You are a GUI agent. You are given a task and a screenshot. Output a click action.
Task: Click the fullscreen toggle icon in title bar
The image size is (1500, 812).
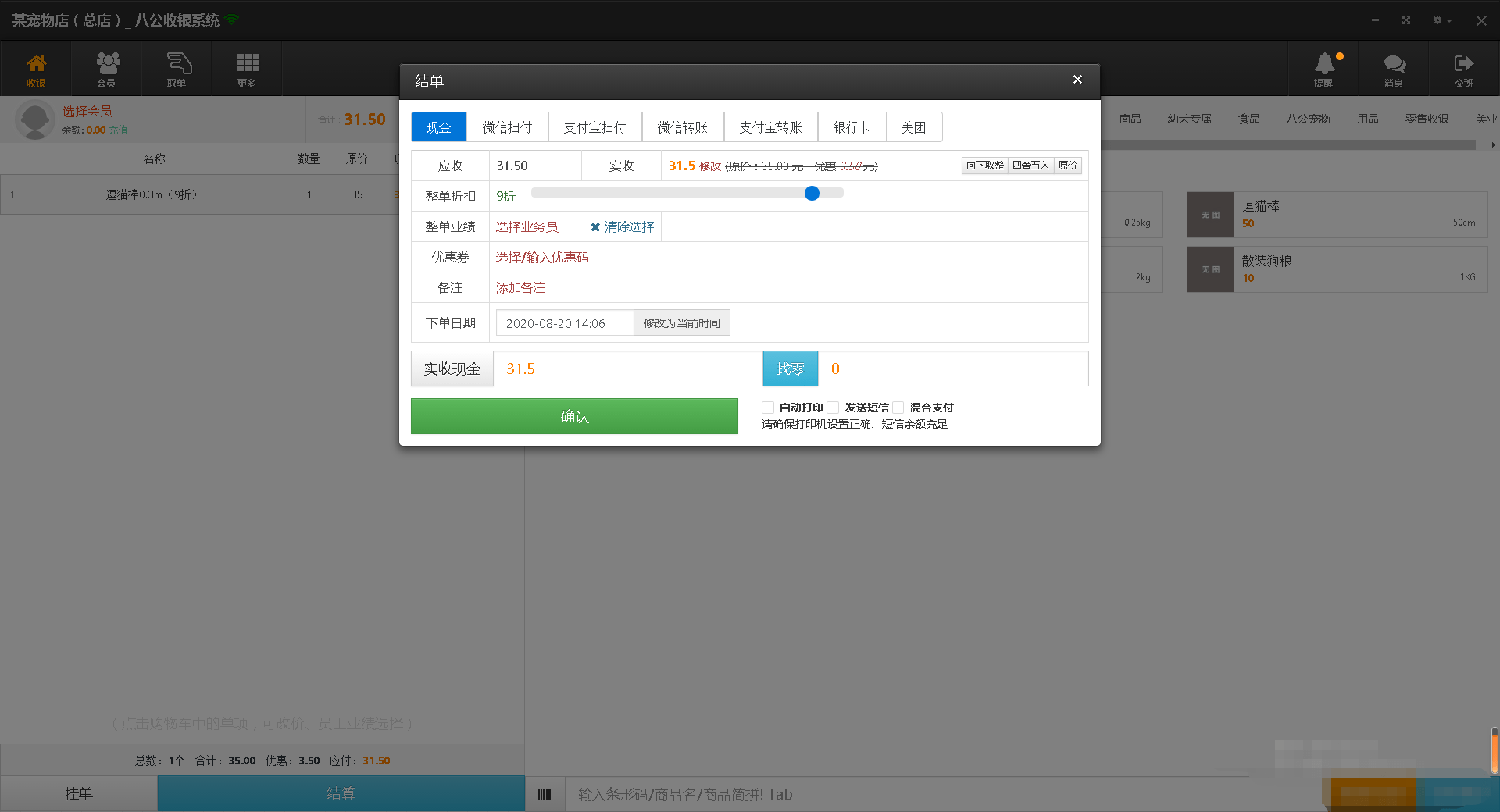pyautogui.click(x=1406, y=20)
